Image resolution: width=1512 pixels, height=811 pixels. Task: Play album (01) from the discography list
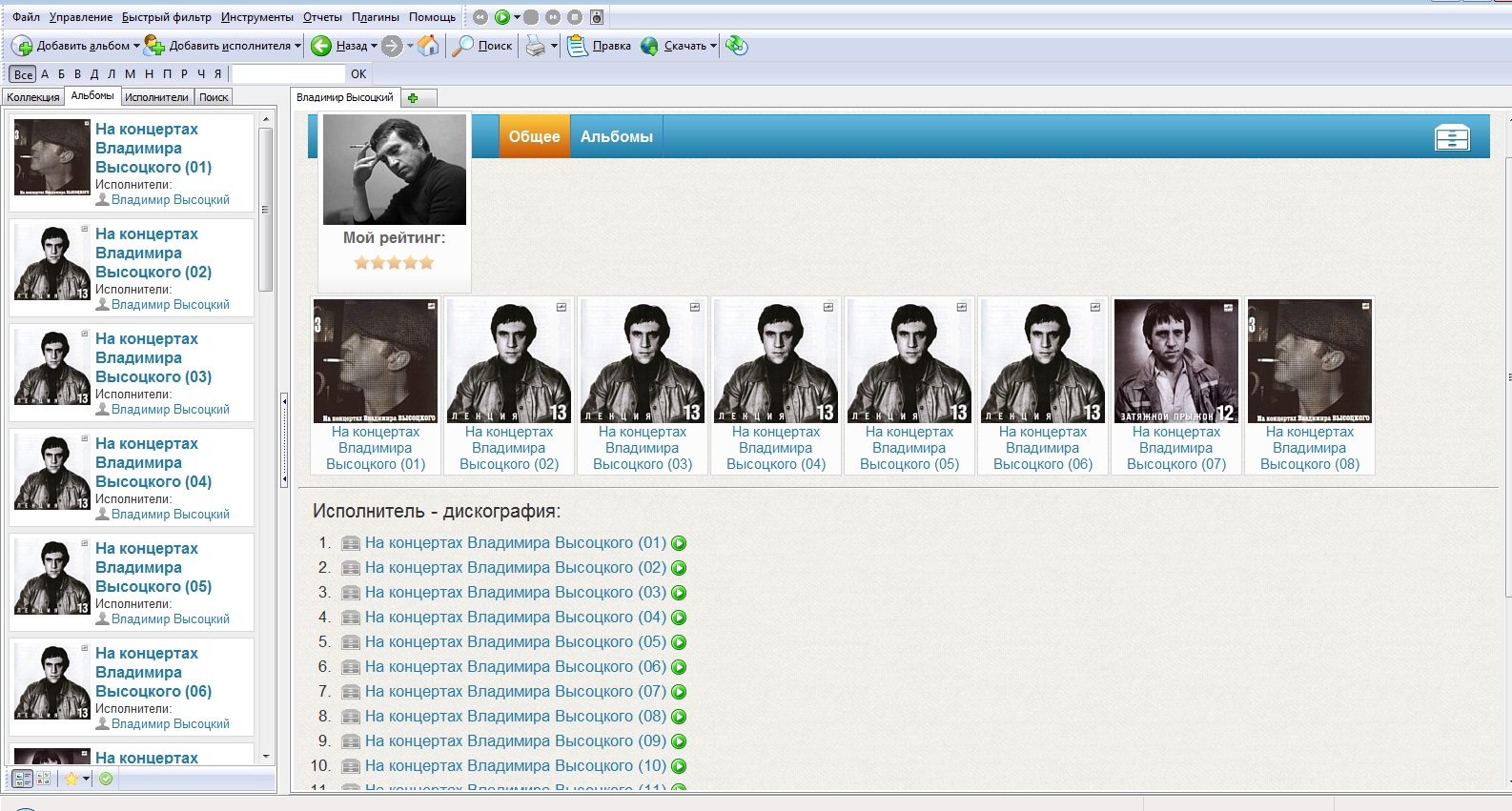coord(679,543)
